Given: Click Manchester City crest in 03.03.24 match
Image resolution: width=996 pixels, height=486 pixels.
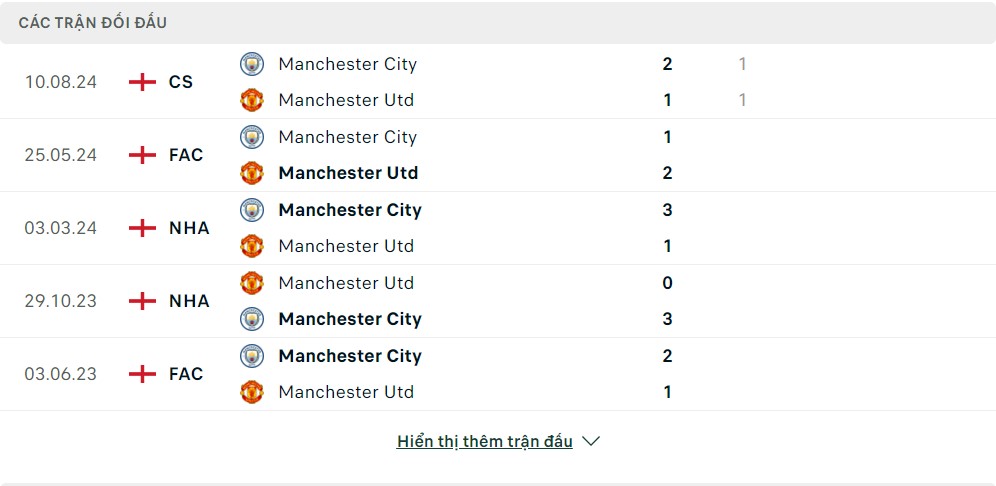Looking at the screenshot, I should [x=252, y=210].
